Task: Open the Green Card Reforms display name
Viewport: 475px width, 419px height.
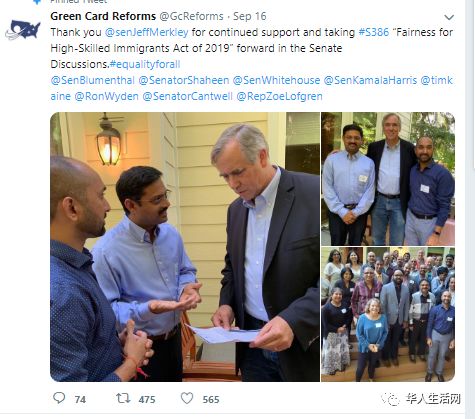Action: [x=103, y=16]
